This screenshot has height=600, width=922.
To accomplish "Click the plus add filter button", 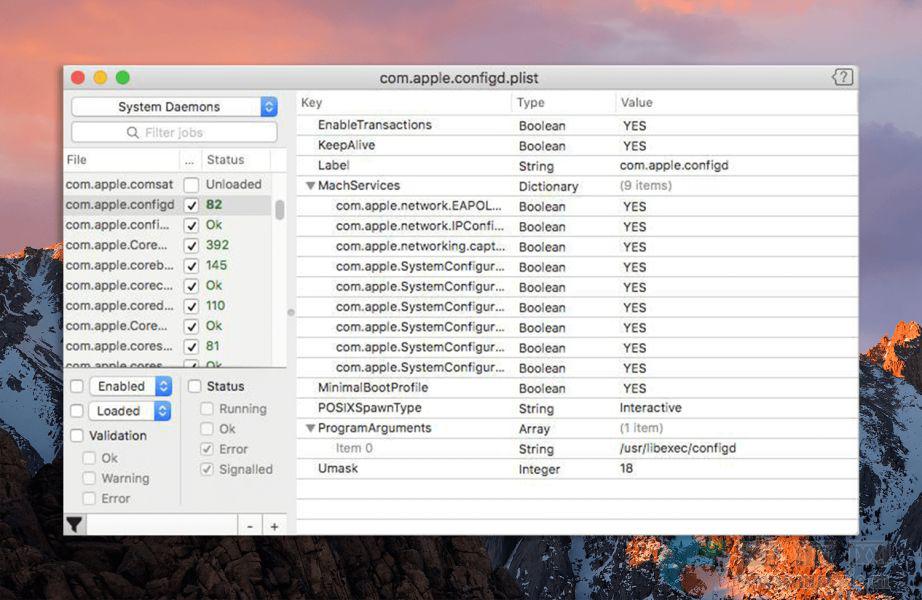I will (x=274, y=526).
